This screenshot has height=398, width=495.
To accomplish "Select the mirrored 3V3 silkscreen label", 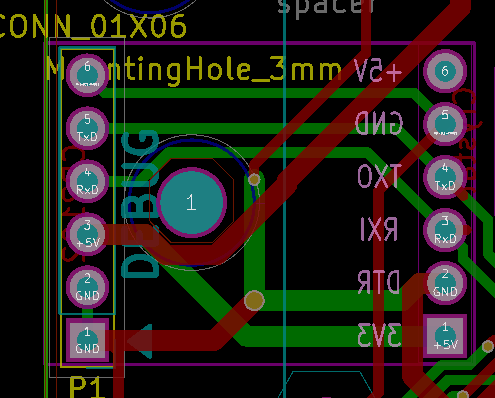I will (x=379, y=335).
